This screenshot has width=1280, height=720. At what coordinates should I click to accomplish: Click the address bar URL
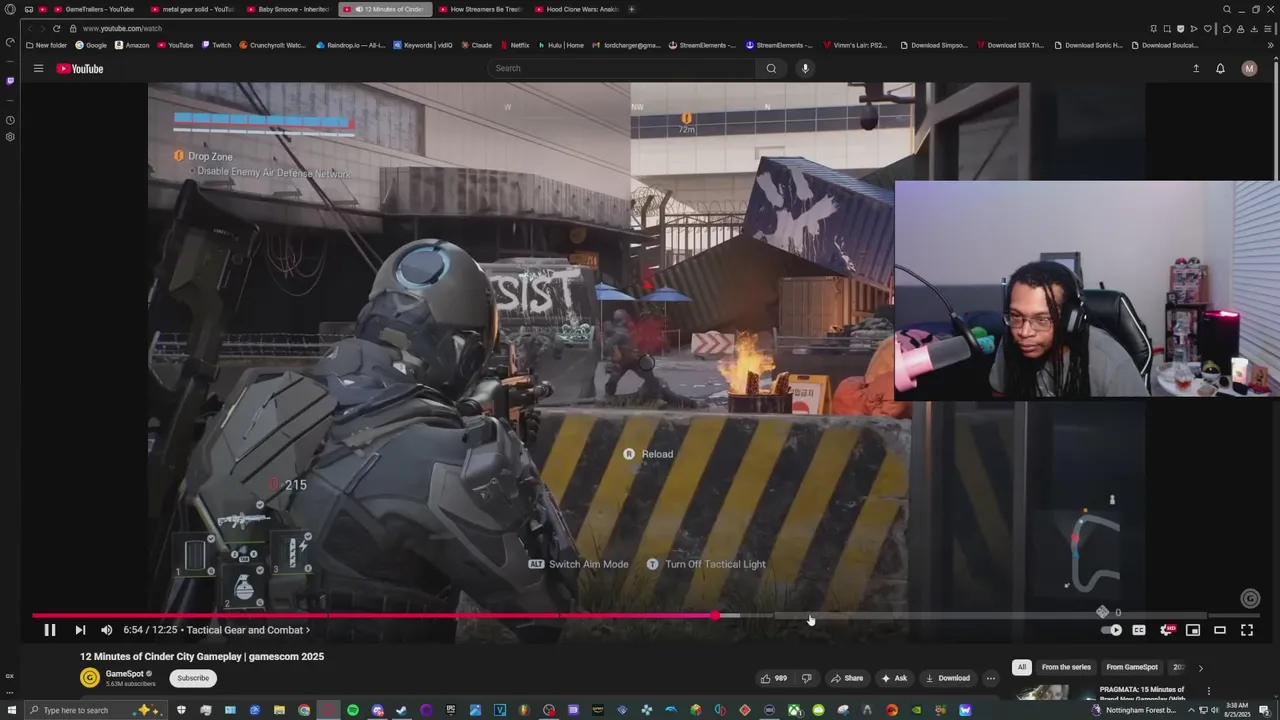[x=122, y=28]
